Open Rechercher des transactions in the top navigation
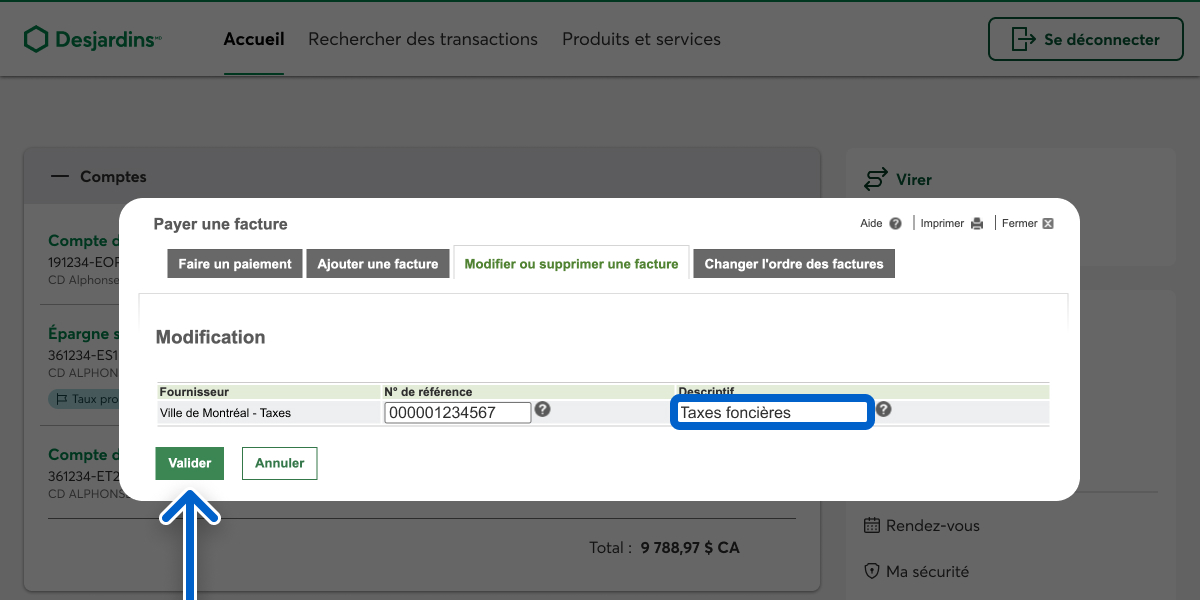 423,40
